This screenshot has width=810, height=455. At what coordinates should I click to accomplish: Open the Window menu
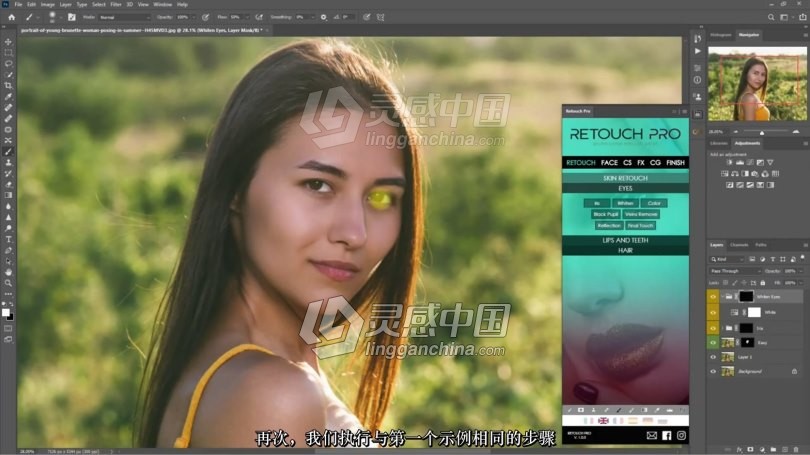(162, 4)
